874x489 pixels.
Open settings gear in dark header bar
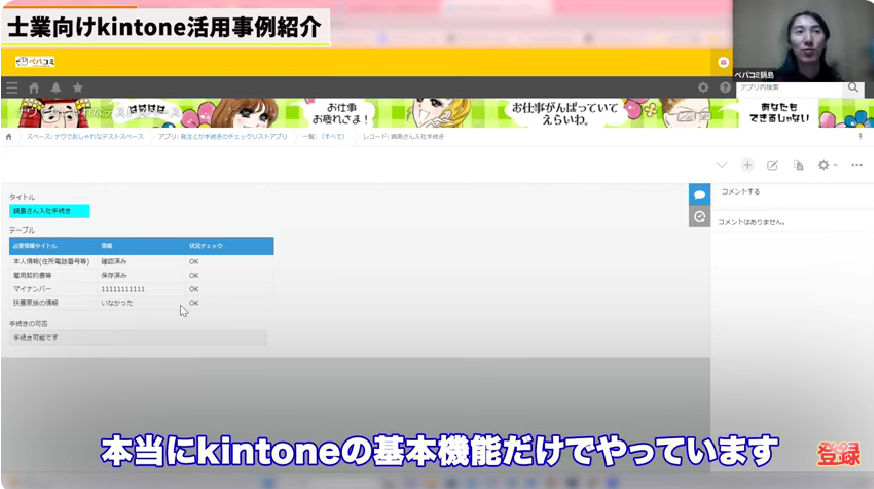[x=703, y=88]
